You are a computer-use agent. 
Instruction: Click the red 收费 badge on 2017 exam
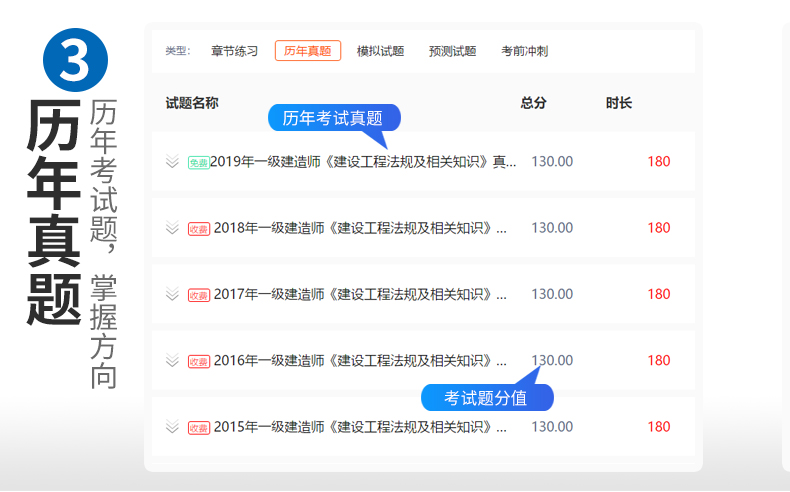199,295
